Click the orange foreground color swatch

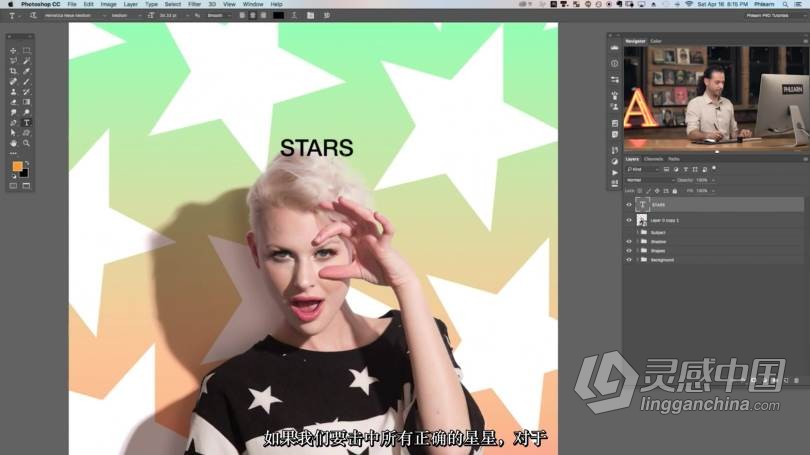tap(17, 166)
